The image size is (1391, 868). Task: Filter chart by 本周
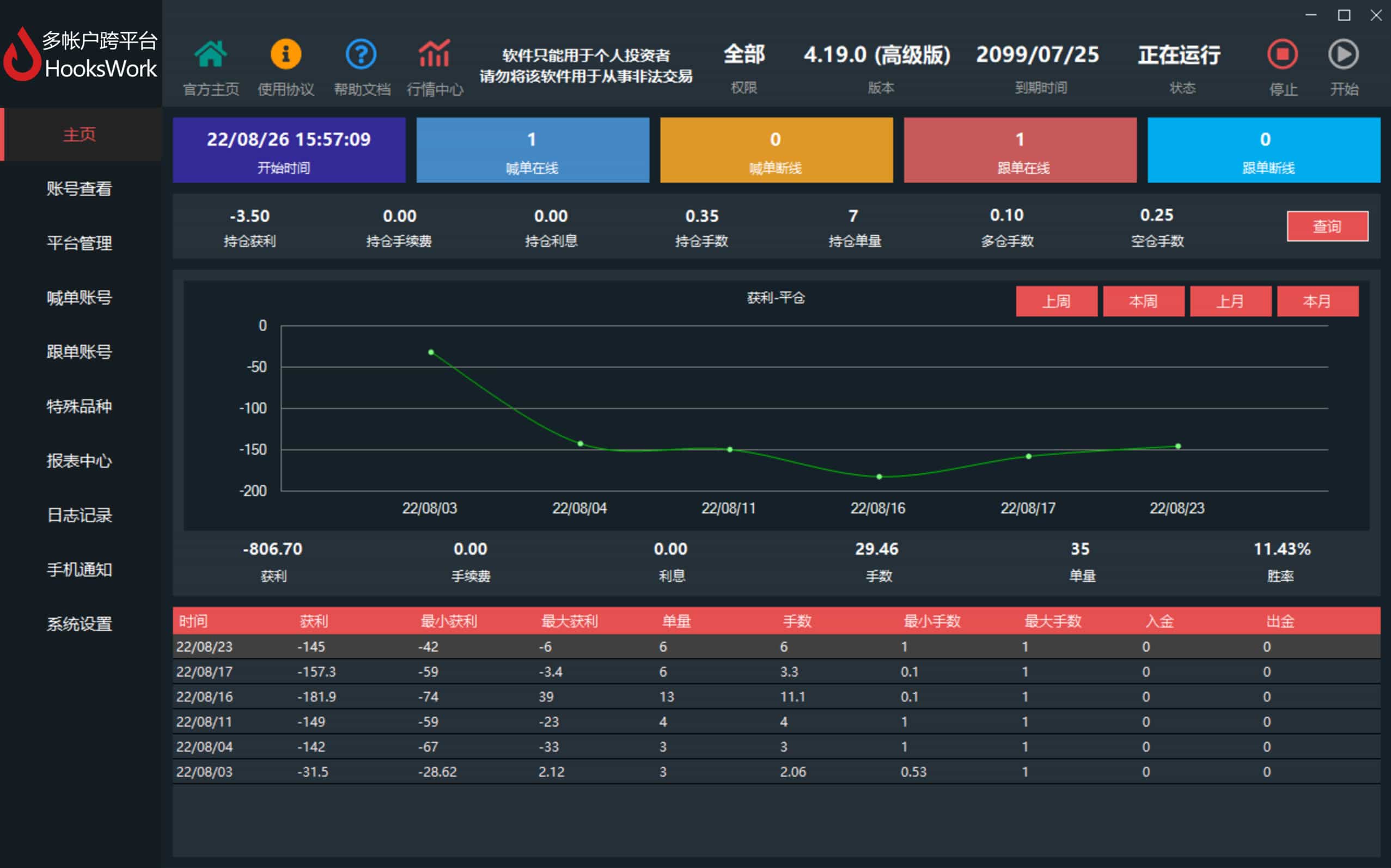[1144, 301]
